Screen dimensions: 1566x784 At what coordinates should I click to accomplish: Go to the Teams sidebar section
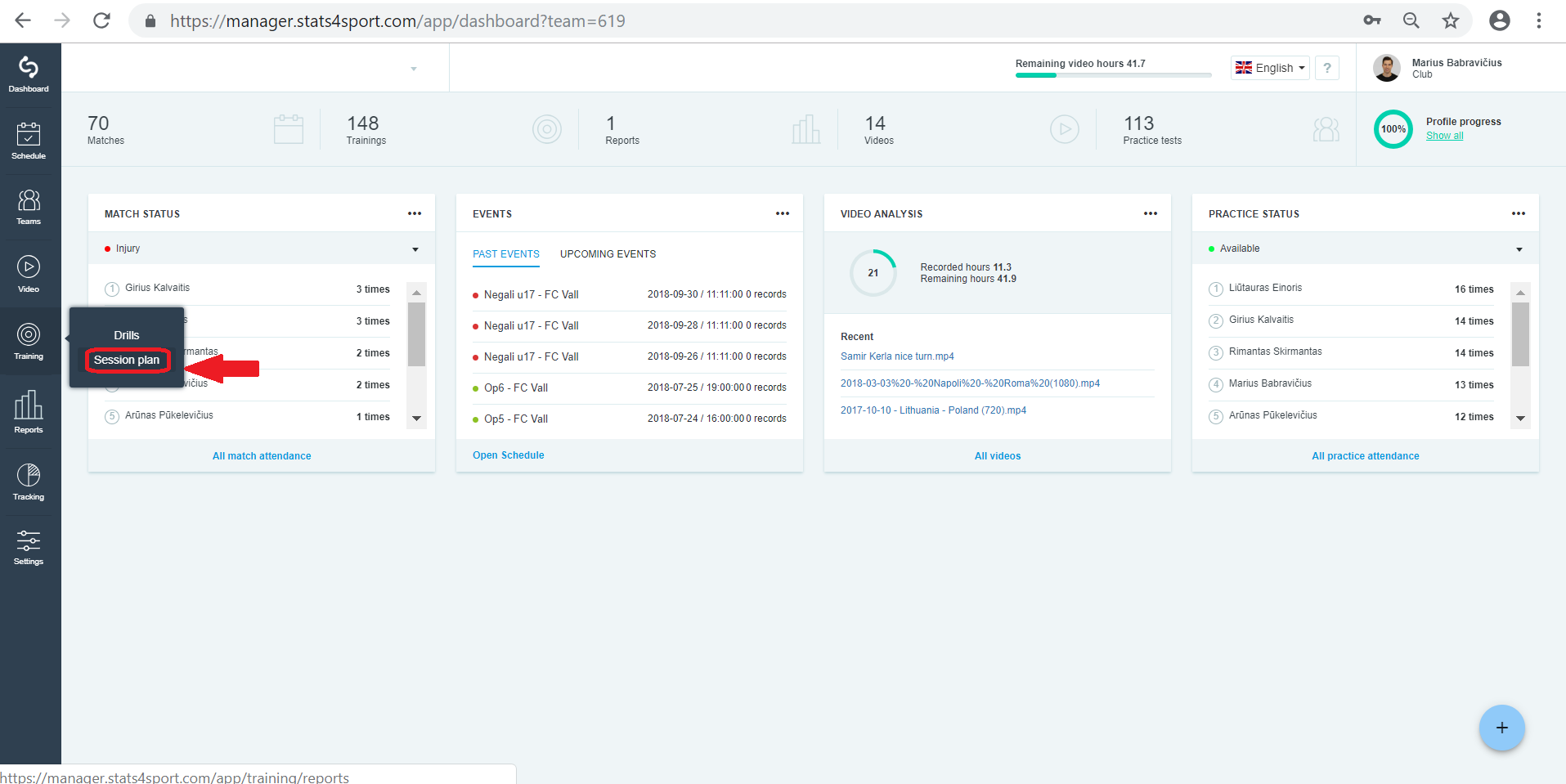point(29,207)
